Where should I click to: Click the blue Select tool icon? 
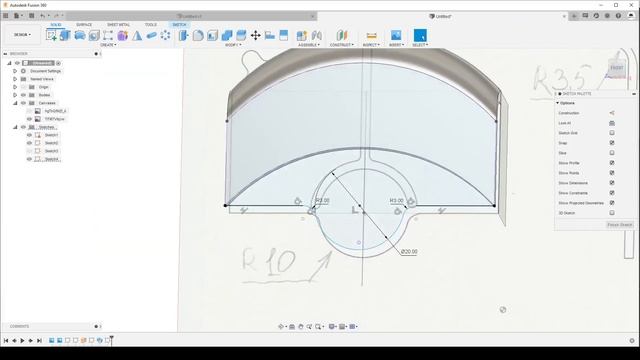420,36
